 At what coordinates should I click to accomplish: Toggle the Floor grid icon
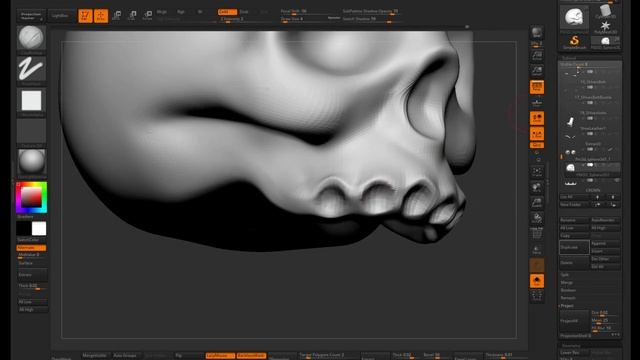[537, 102]
